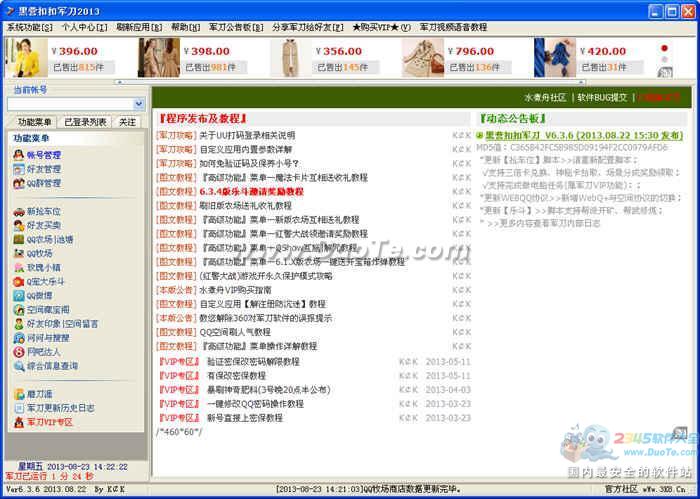
Task: Open the 软件BUG提交 link
Action: (x=602, y=98)
